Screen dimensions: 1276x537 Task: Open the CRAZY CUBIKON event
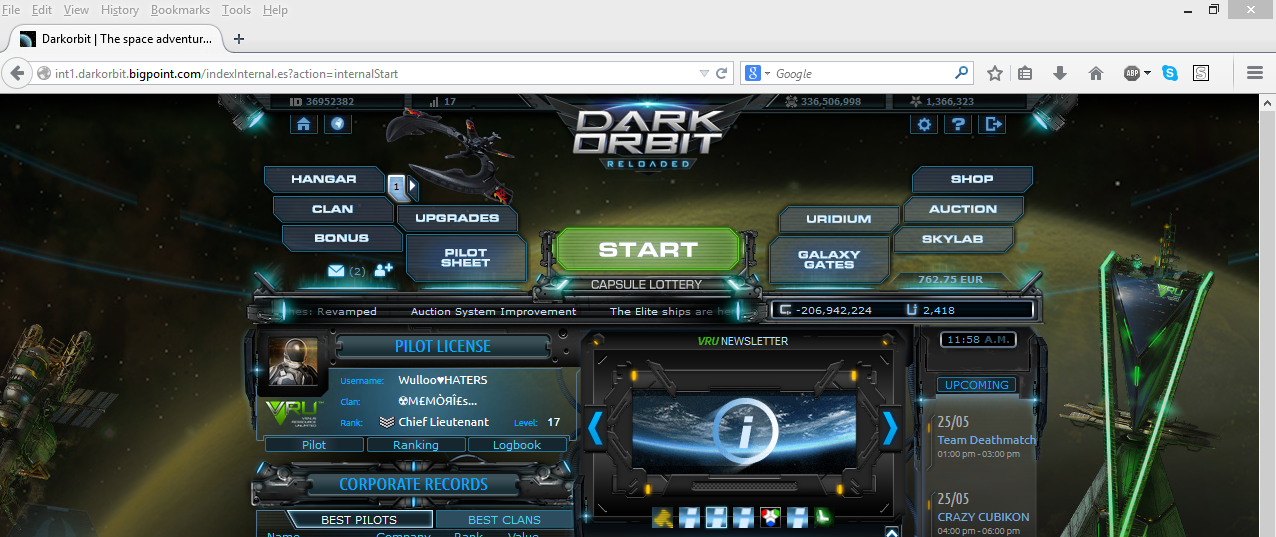coord(983,517)
